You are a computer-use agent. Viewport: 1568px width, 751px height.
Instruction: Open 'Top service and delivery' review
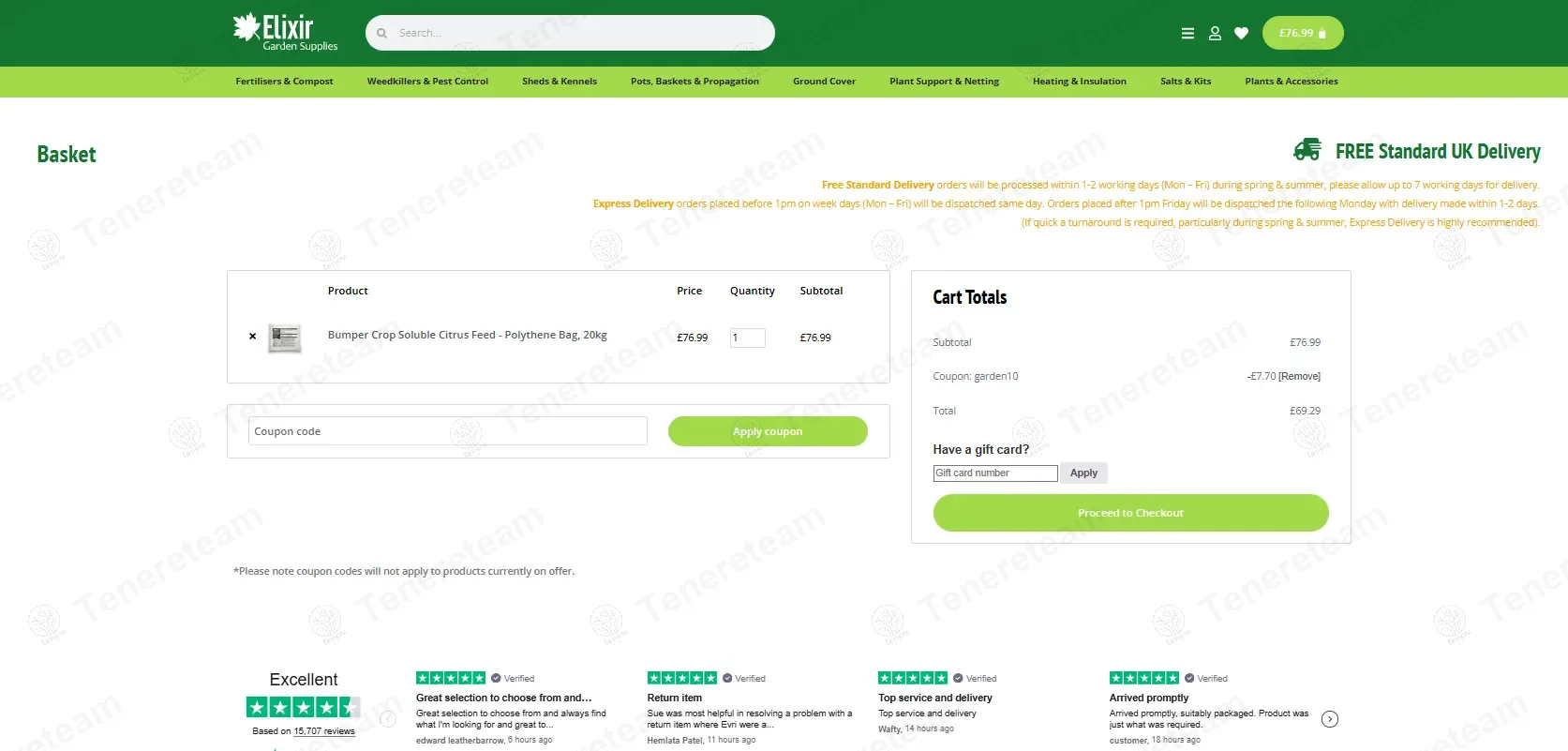tap(935, 698)
